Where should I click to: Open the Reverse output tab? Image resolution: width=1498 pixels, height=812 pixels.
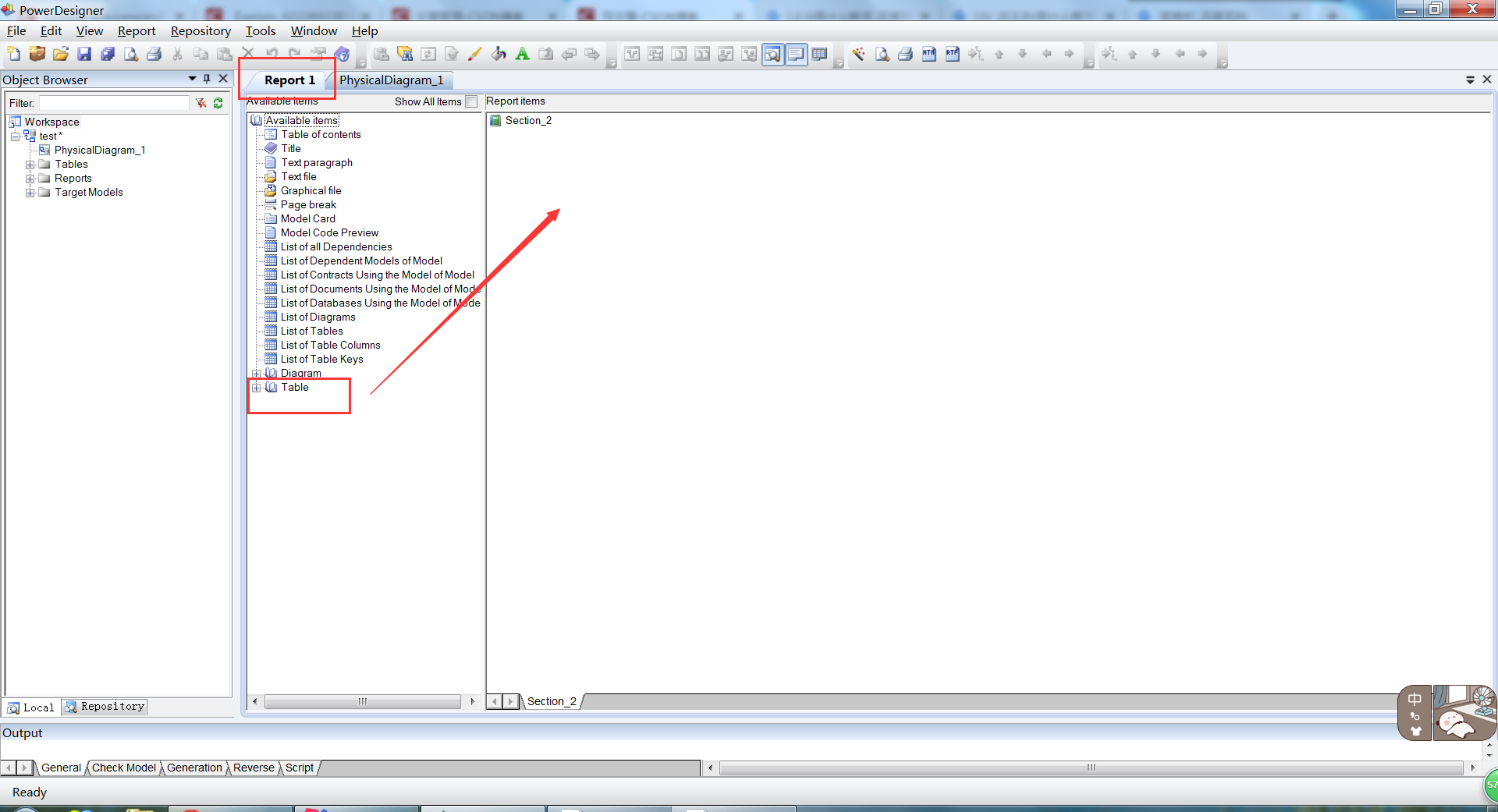click(254, 768)
